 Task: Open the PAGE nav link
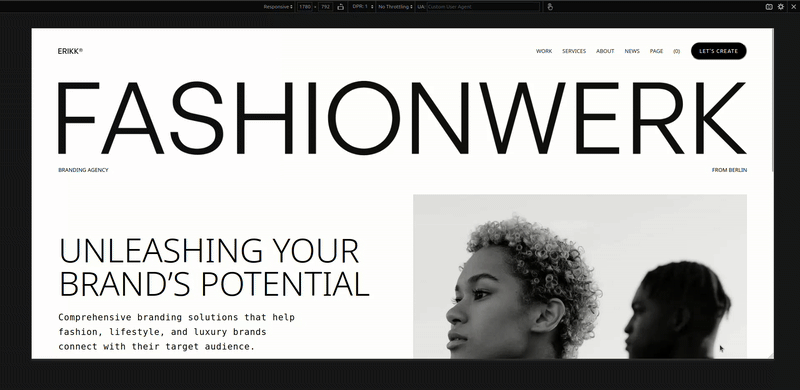pos(657,51)
